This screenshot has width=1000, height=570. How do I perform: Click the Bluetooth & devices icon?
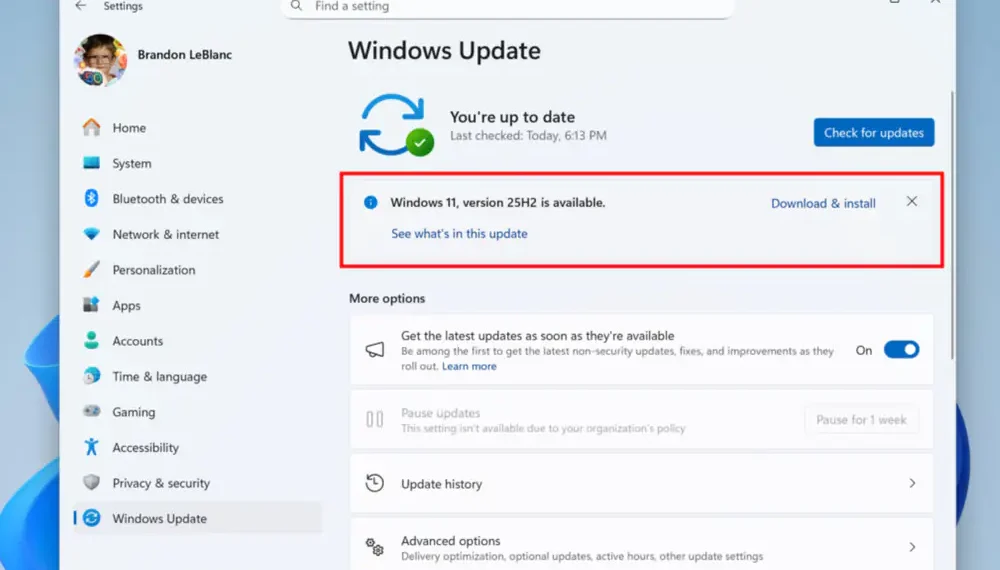(92, 199)
